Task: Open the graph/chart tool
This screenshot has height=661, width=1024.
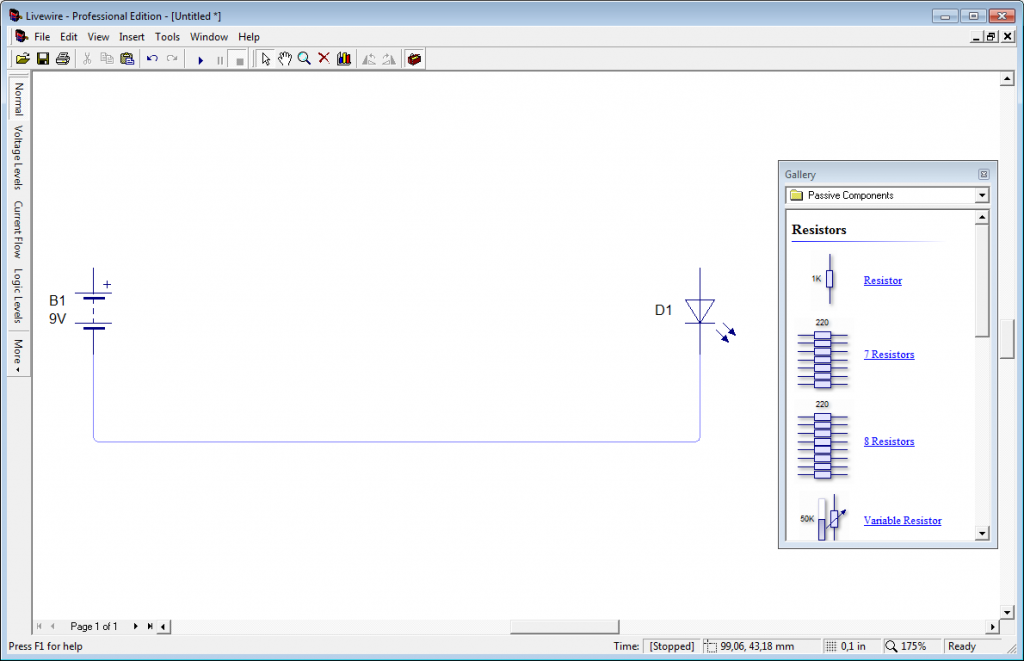Action: point(343,58)
